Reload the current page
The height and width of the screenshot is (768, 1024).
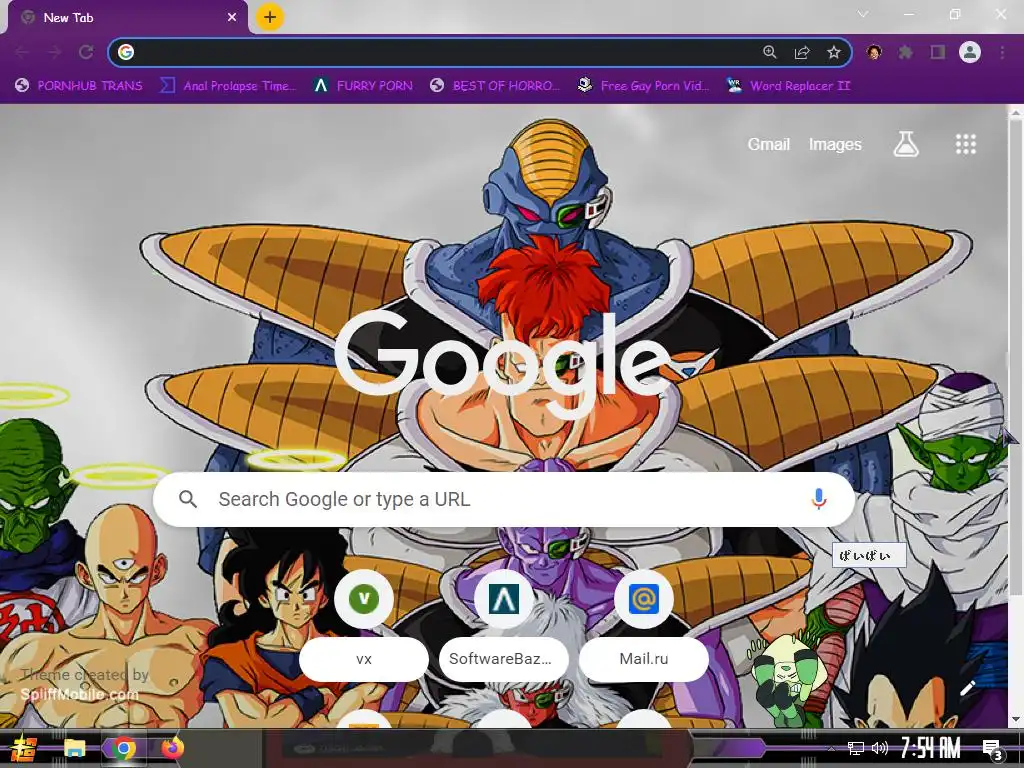pos(86,52)
